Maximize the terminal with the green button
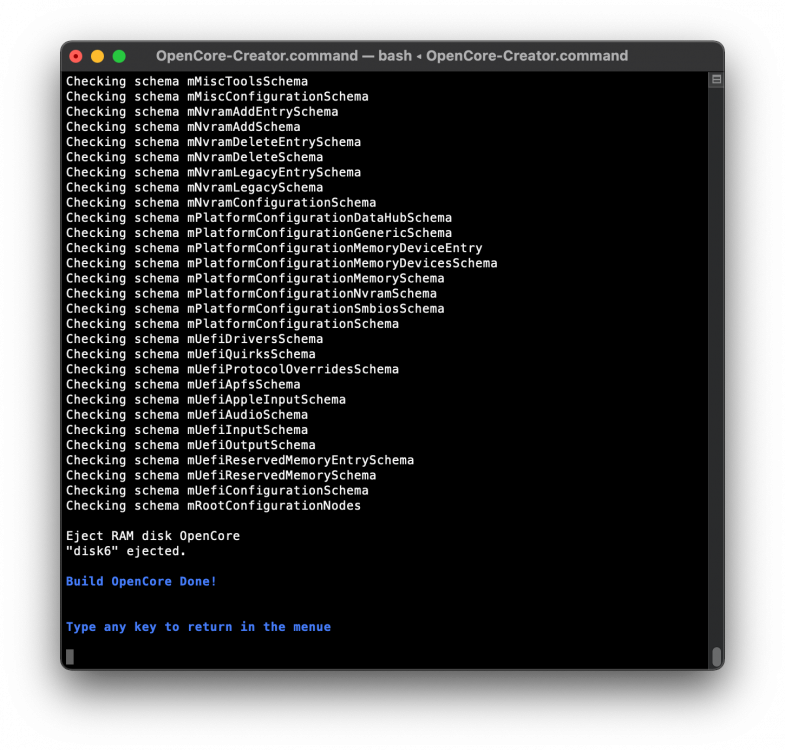The height and width of the screenshot is (750, 785). pos(119,56)
